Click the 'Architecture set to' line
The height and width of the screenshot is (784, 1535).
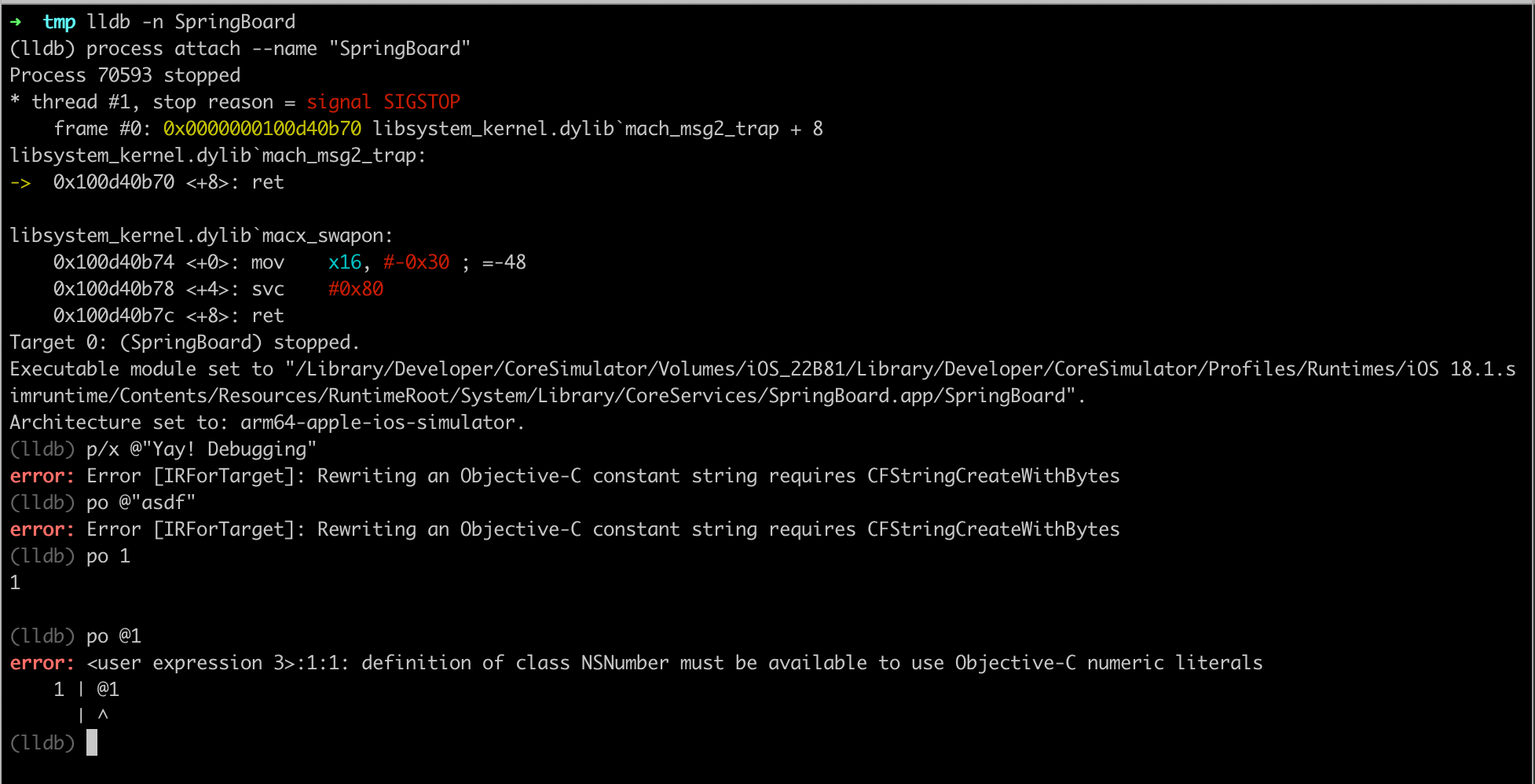click(x=267, y=423)
